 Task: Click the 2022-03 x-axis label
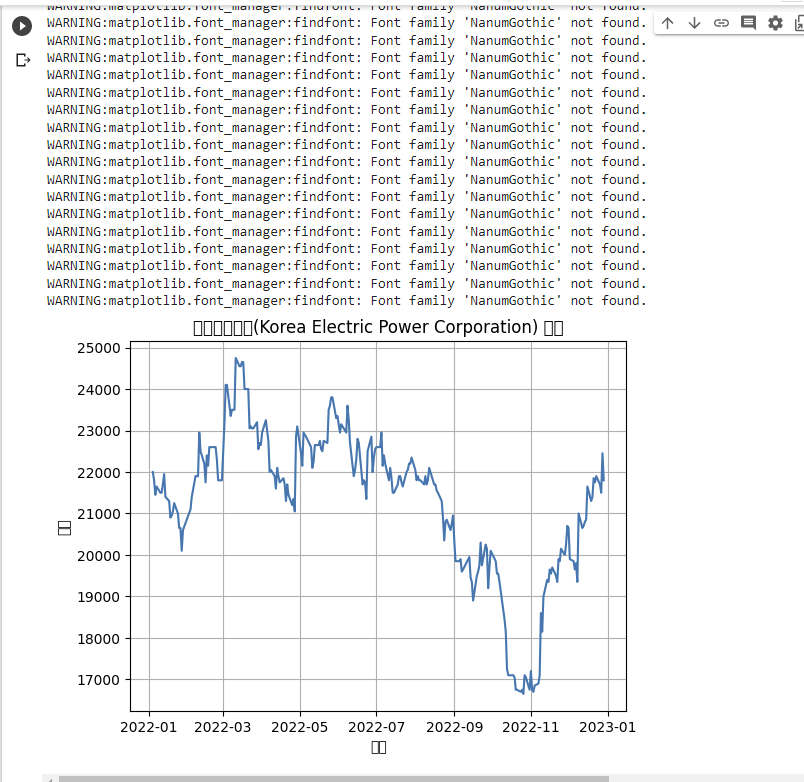click(223, 727)
